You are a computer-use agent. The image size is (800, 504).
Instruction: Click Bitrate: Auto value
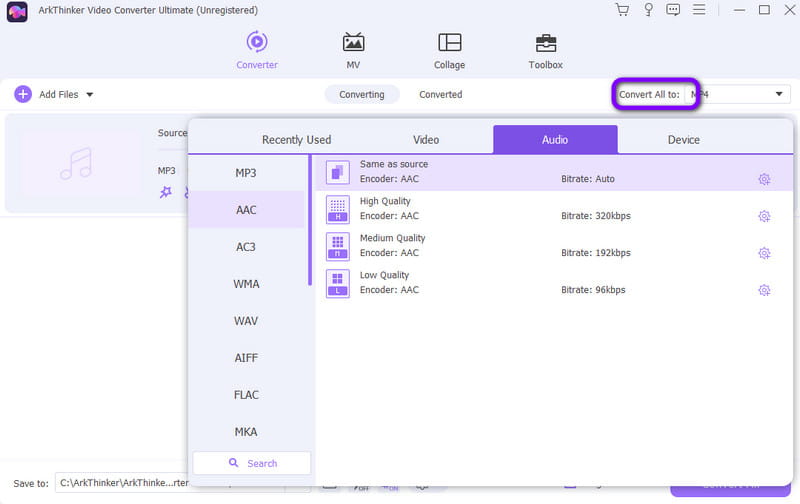coord(588,179)
